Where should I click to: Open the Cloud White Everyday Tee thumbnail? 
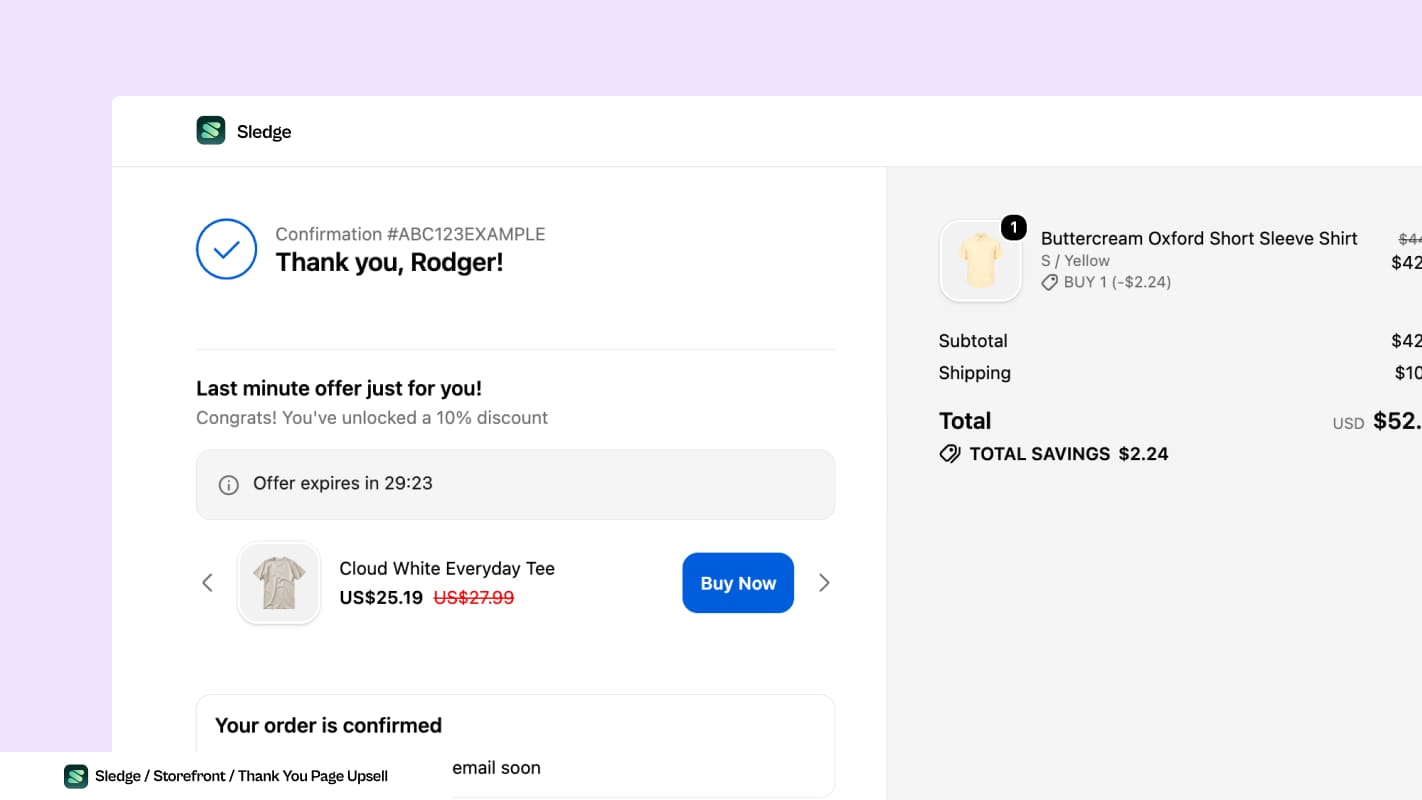pyautogui.click(x=279, y=583)
